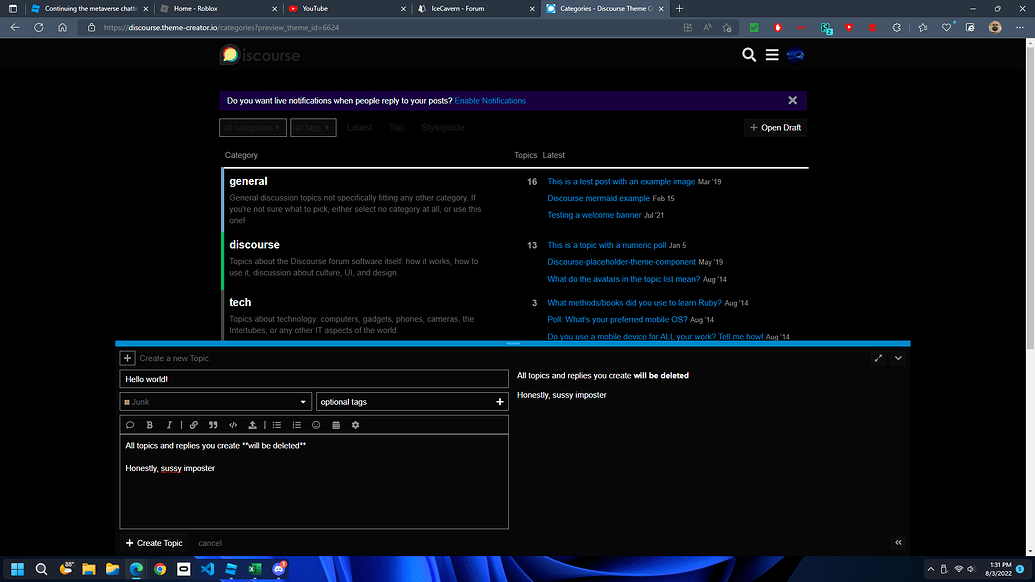Open the Junk category dropdown
This screenshot has width=1035, height=582.
215,402
